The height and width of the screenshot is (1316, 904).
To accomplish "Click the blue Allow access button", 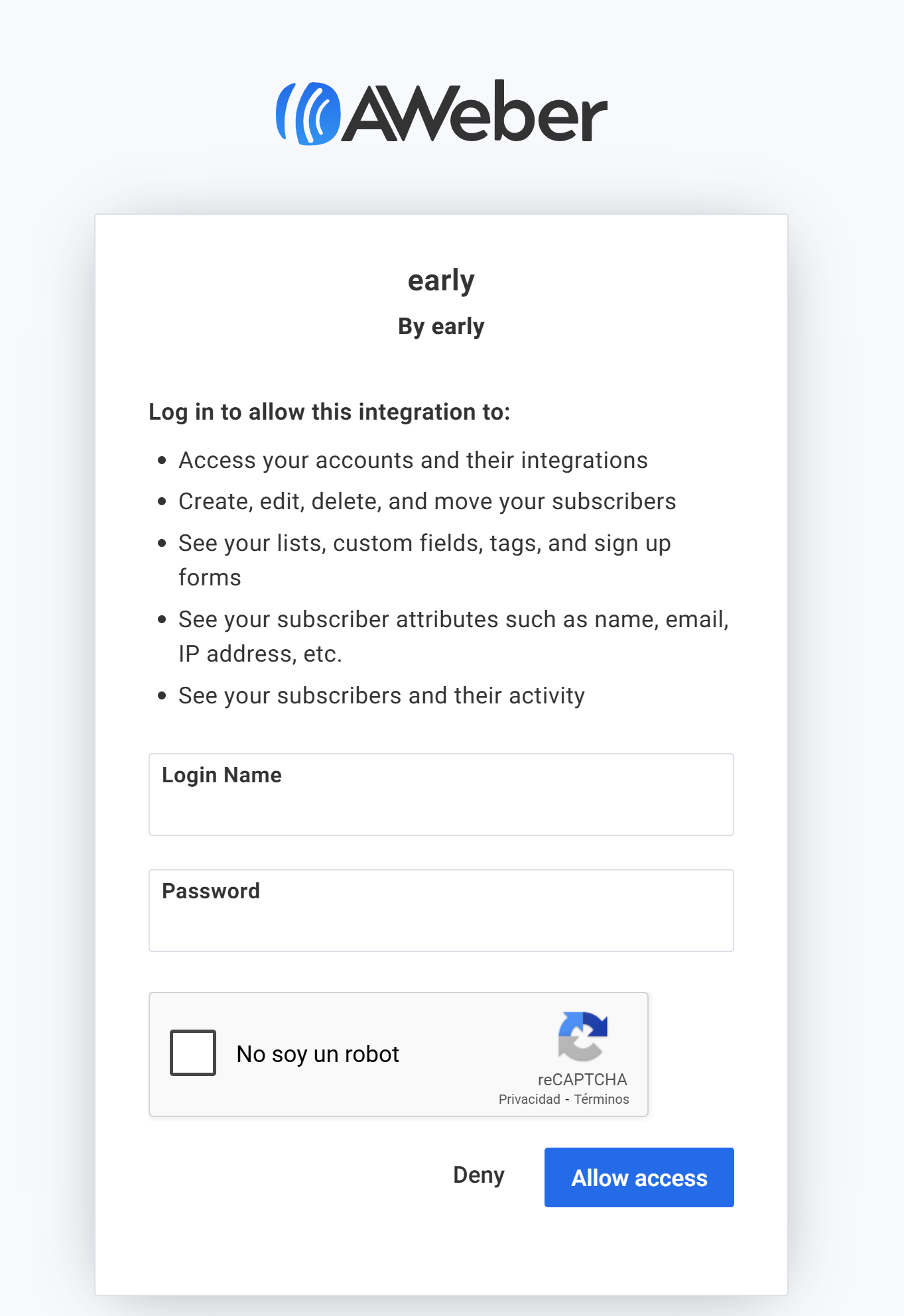I will coord(639,1177).
